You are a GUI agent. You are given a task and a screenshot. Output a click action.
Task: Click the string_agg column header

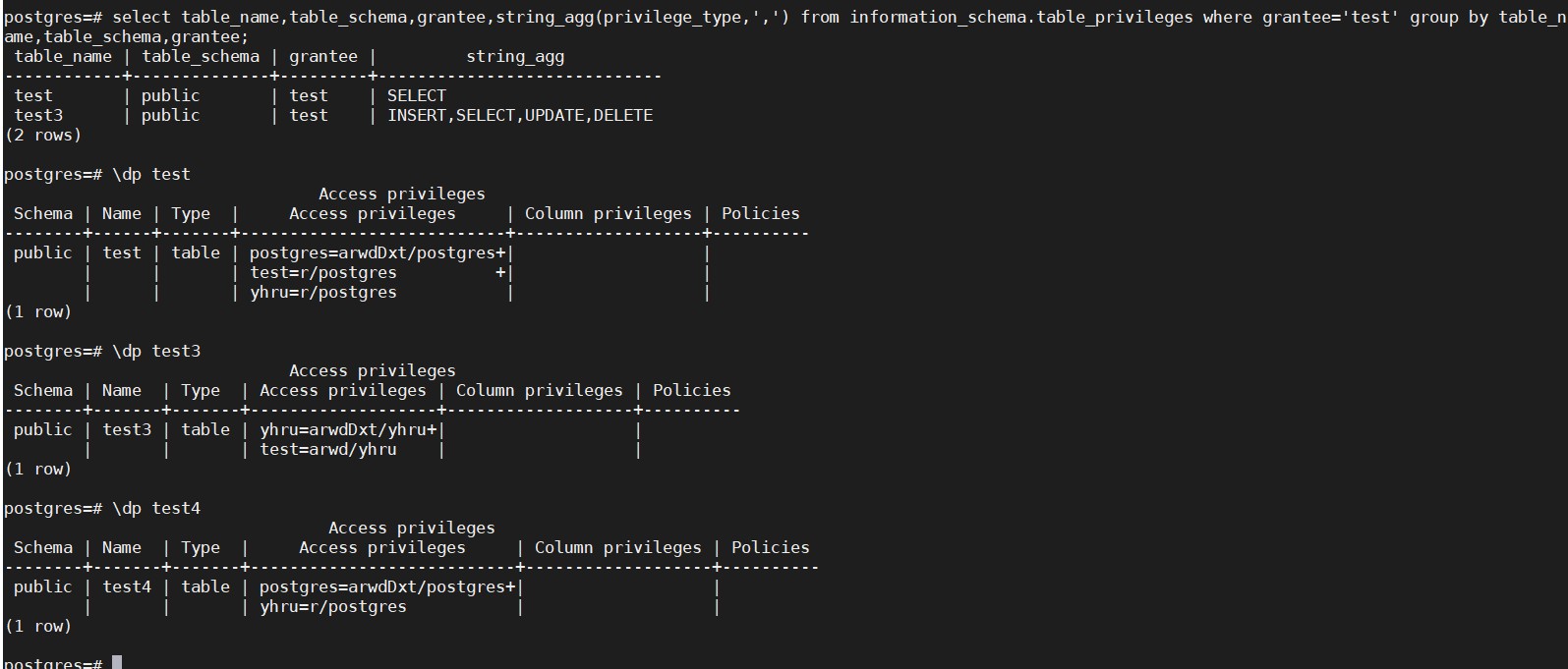[515, 56]
